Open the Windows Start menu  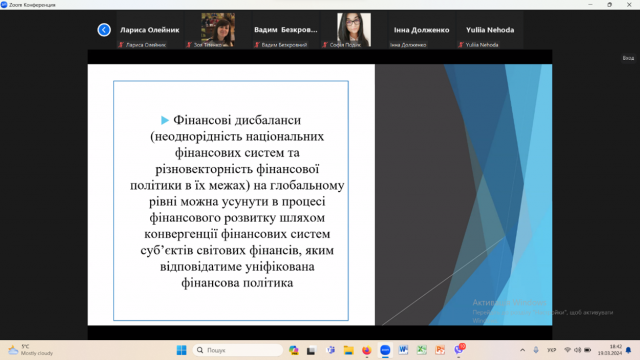pyautogui.click(x=182, y=350)
